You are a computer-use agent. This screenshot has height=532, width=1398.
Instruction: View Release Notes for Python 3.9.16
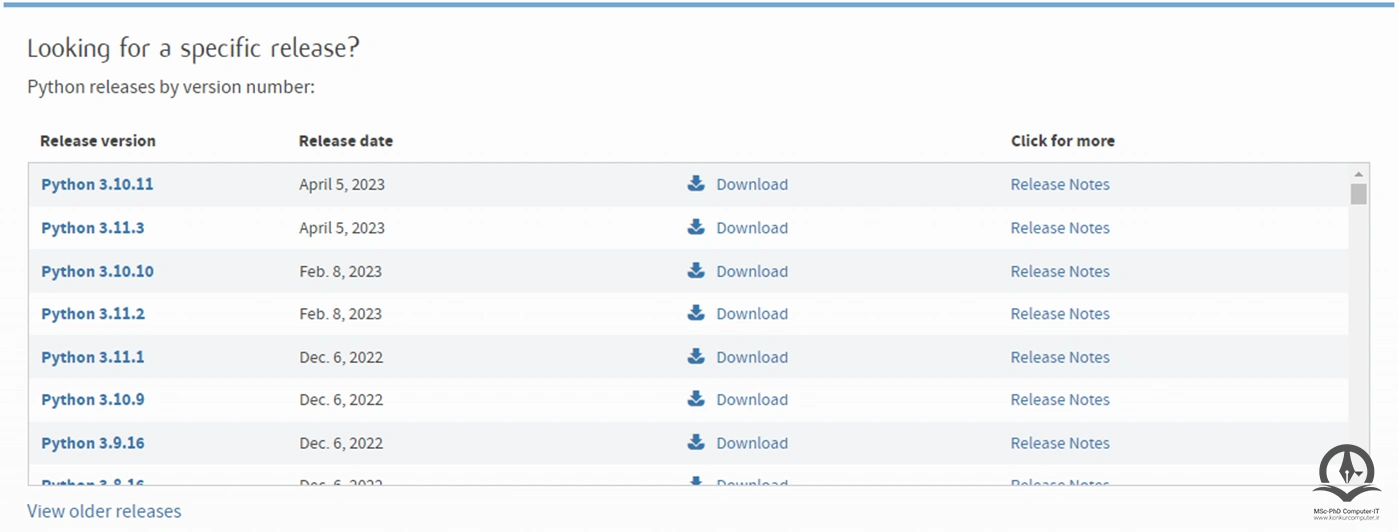(1060, 443)
